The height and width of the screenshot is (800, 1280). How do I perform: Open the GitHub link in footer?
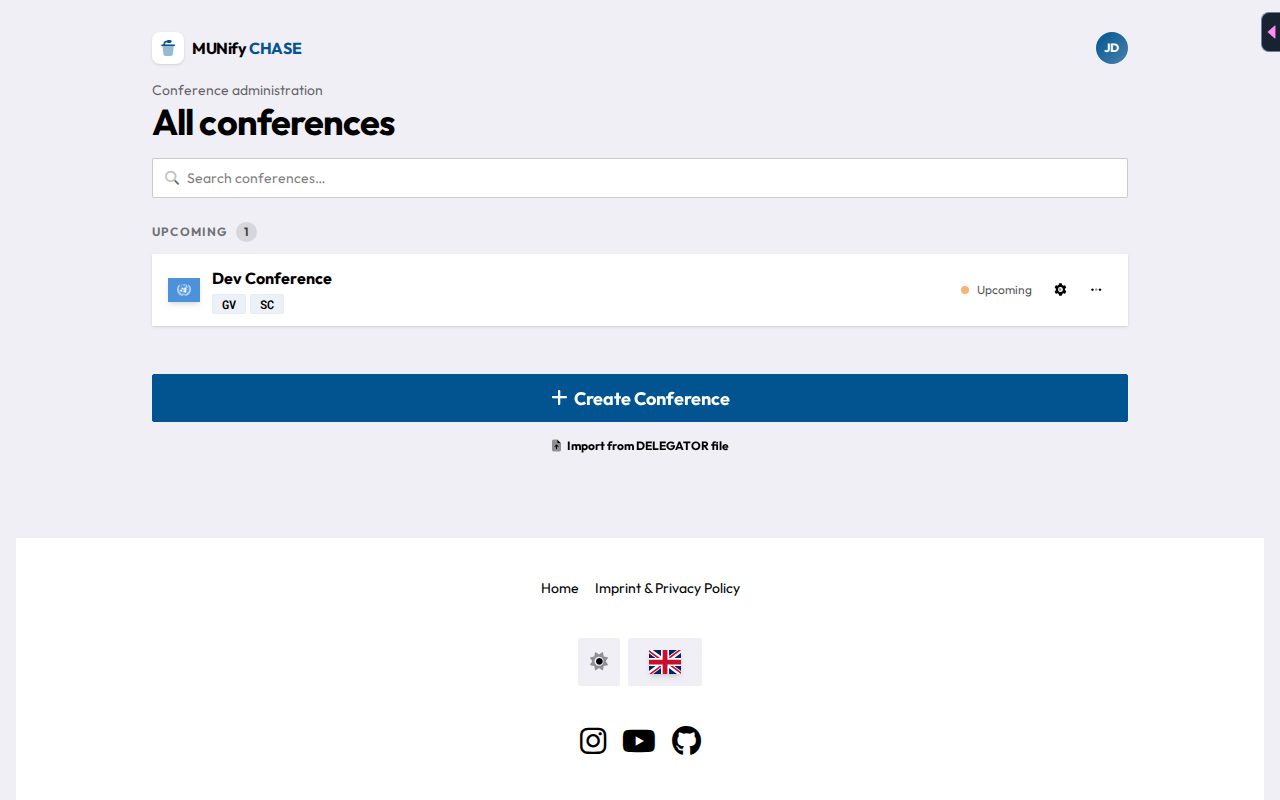click(686, 741)
